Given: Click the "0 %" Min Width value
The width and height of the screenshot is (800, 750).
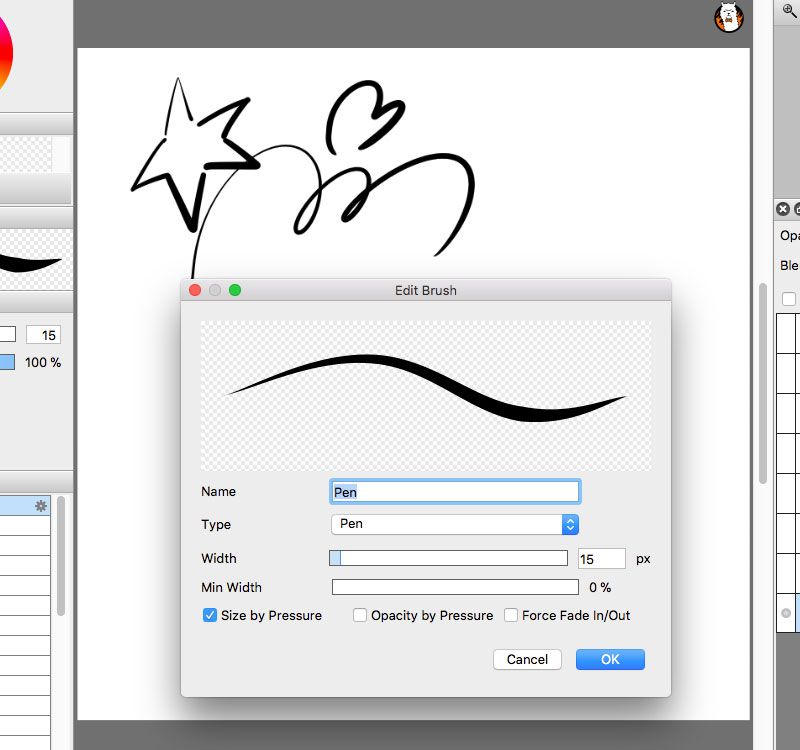Looking at the screenshot, I should [600, 587].
